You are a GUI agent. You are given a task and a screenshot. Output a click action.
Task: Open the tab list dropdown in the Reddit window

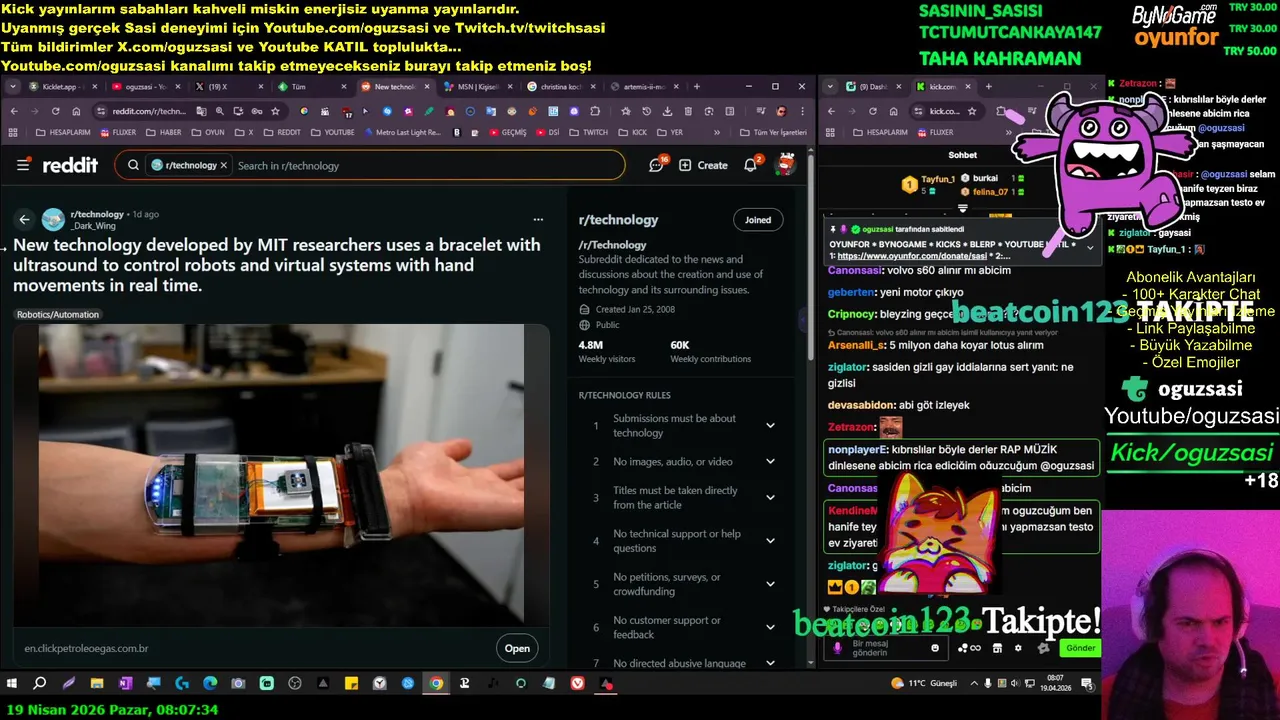pos(13,87)
